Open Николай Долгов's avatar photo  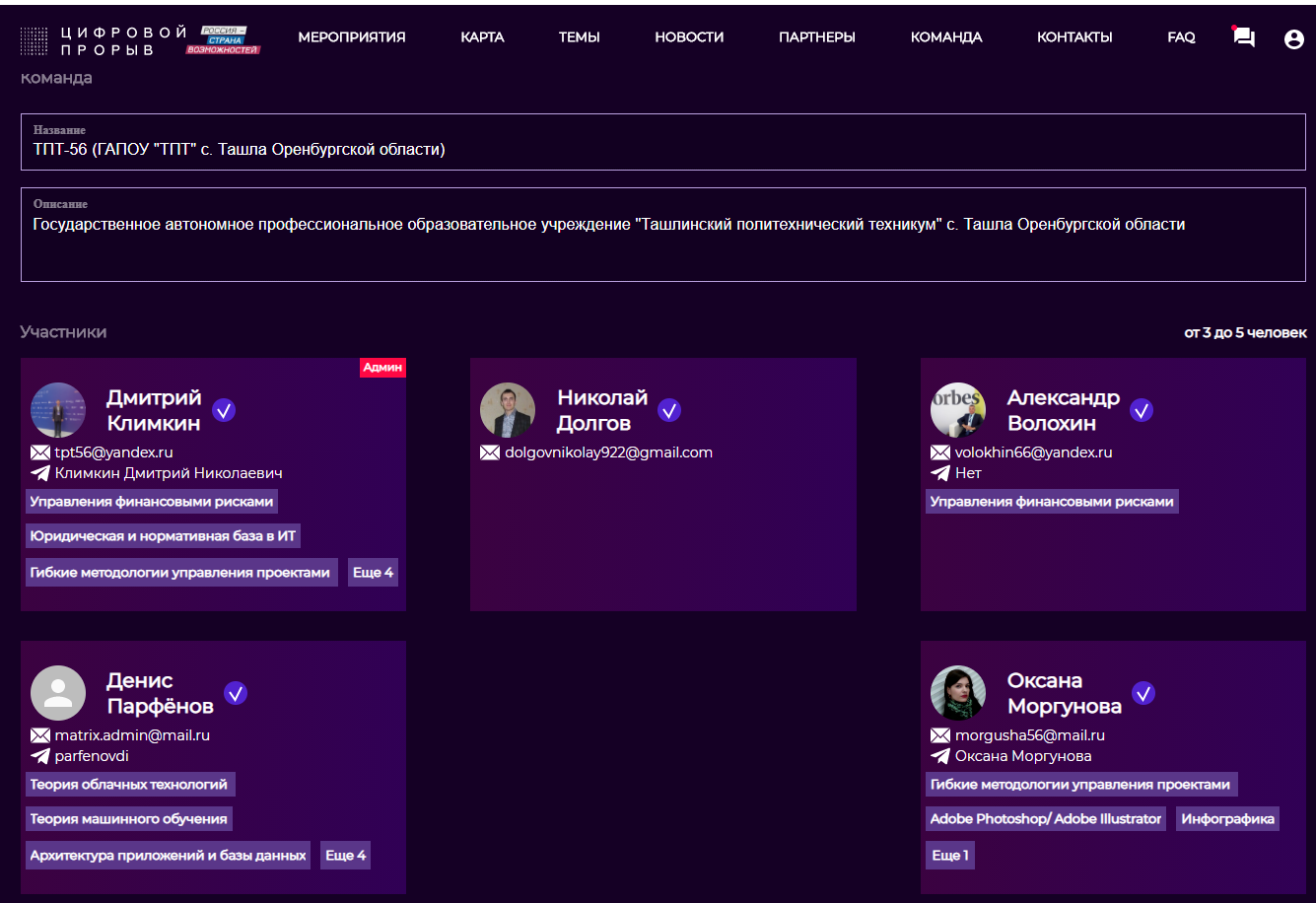click(508, 410)
